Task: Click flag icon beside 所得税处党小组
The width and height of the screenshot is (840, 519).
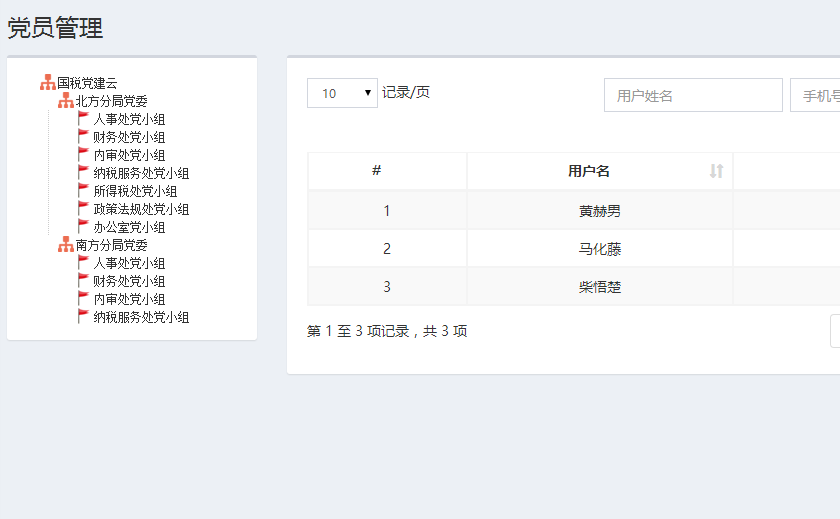Action: click(x=84, y=191)
